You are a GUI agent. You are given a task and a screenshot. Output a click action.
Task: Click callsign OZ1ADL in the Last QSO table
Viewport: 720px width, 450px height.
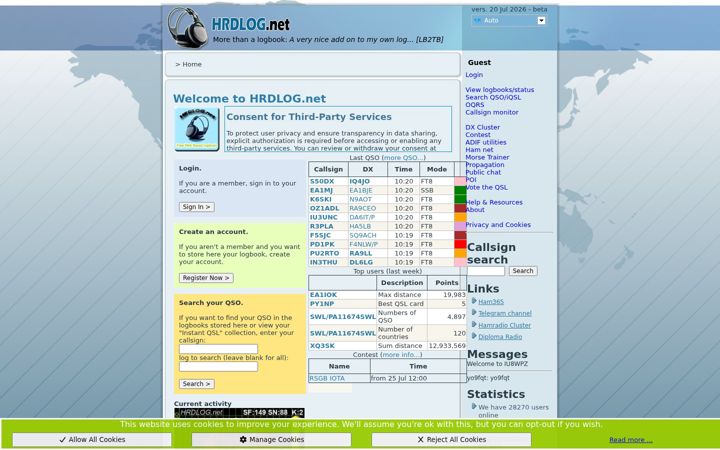tap(325, 208)
